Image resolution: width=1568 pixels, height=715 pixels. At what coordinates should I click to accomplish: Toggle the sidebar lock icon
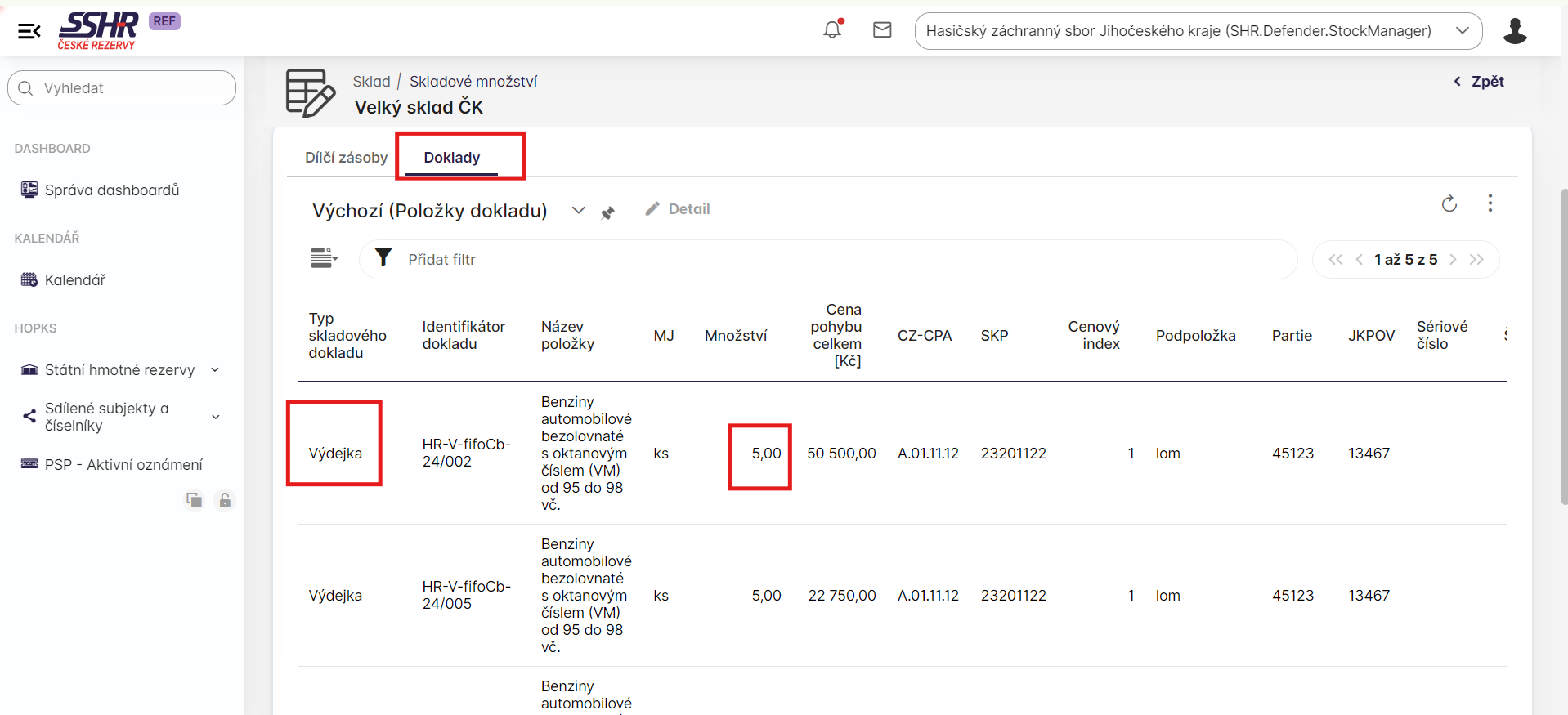(x=225, y=500)
